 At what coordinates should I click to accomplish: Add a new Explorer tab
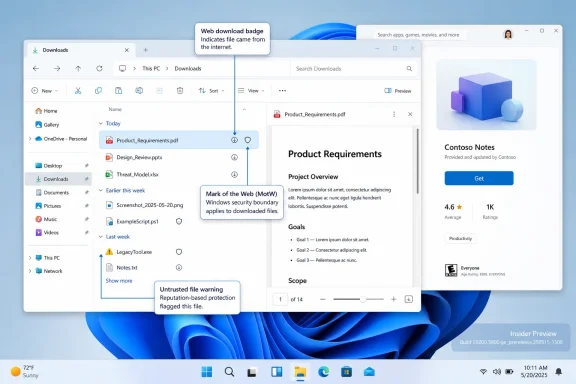145,50
